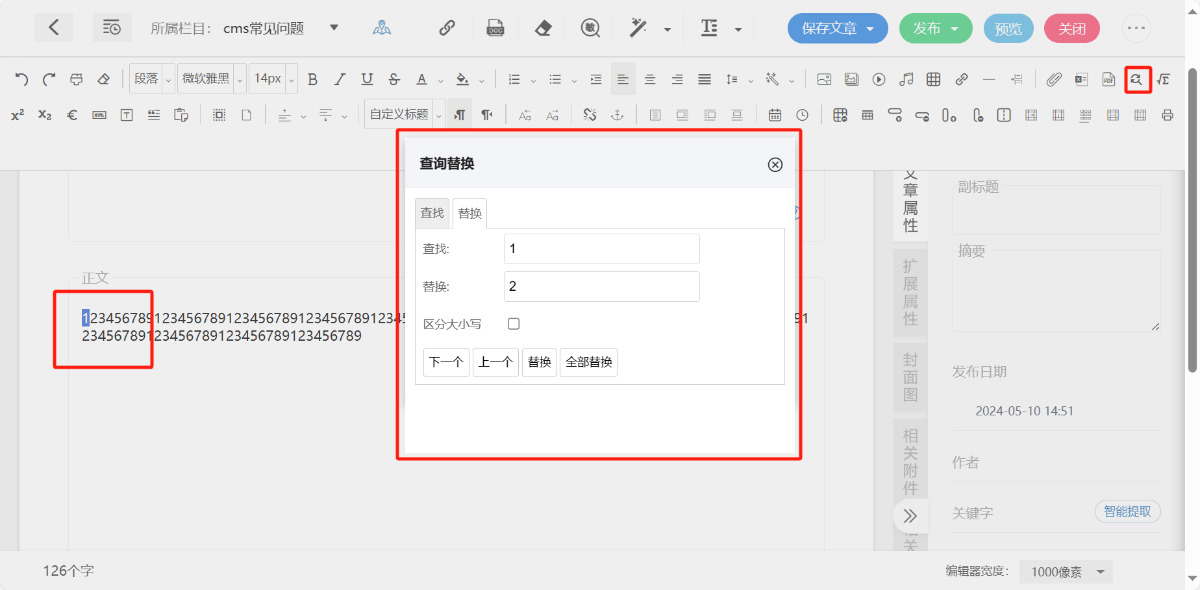Click the 替换 text input field
Screen dimensions: 1200x590
[x=601, y=287]
